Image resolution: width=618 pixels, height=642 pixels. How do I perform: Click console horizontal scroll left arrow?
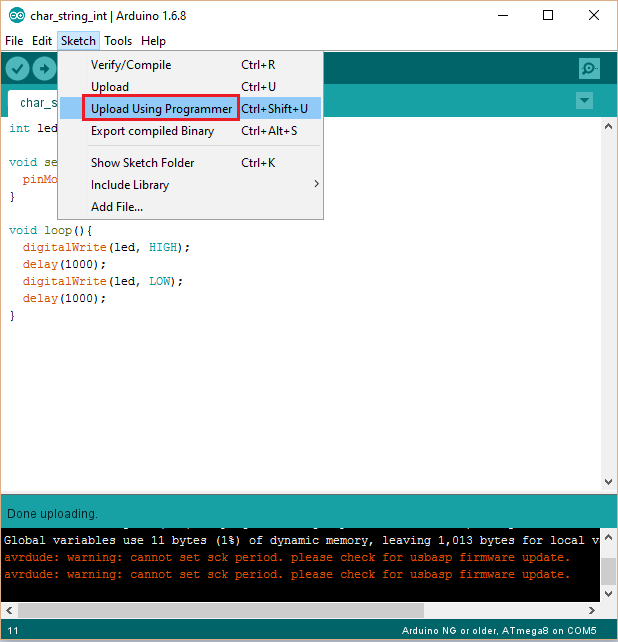tap(9, 610)
